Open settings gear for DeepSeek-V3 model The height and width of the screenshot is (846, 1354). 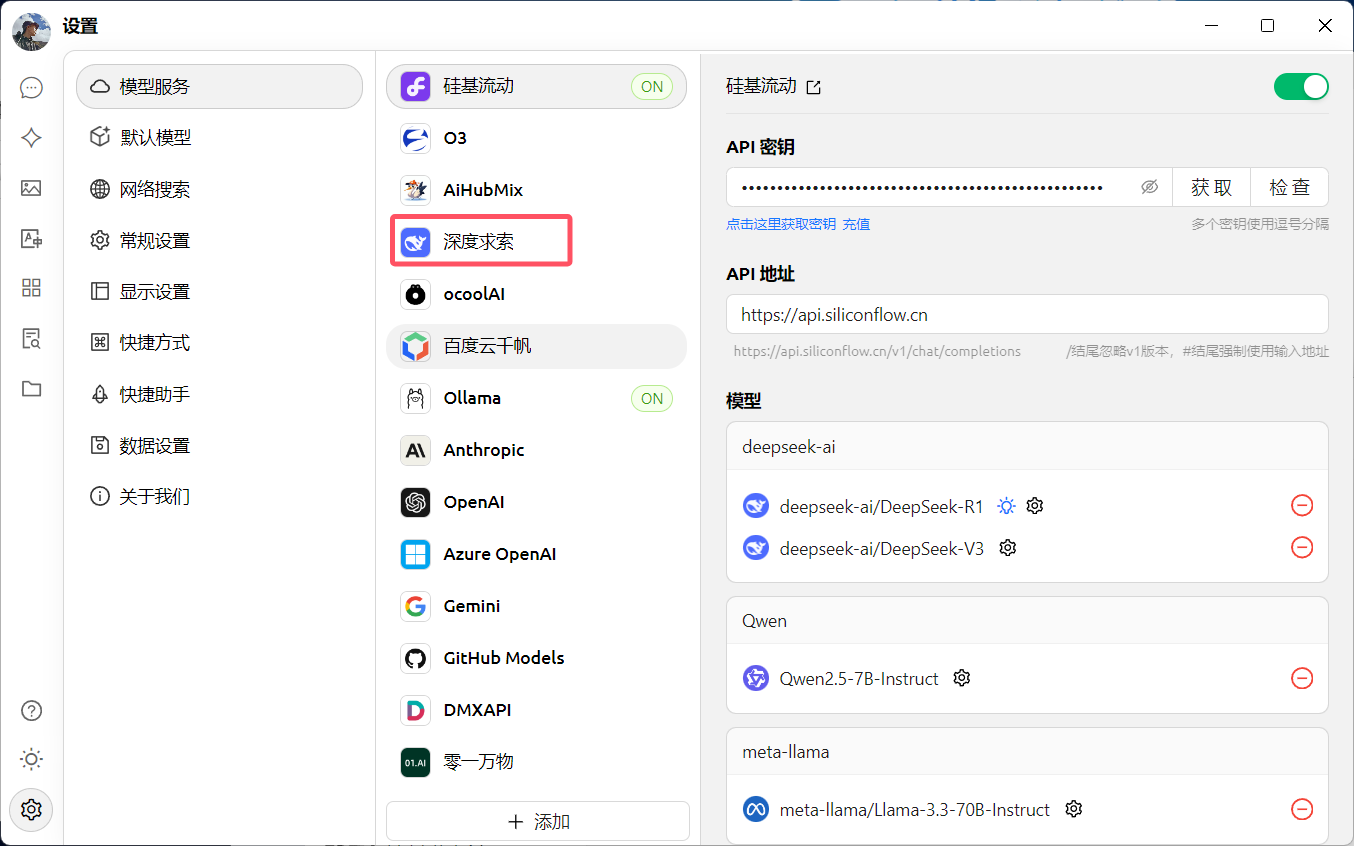click(x=1008, y=548)
